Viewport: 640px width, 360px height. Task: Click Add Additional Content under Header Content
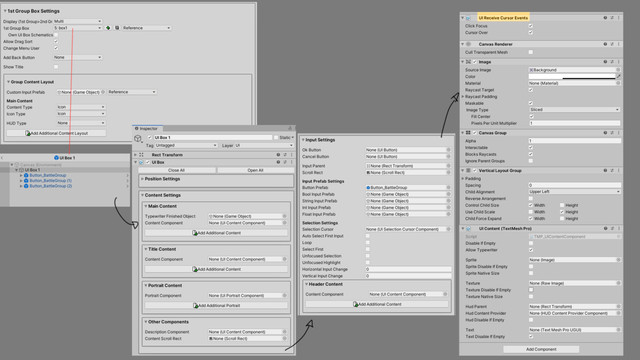pos(377,304)
